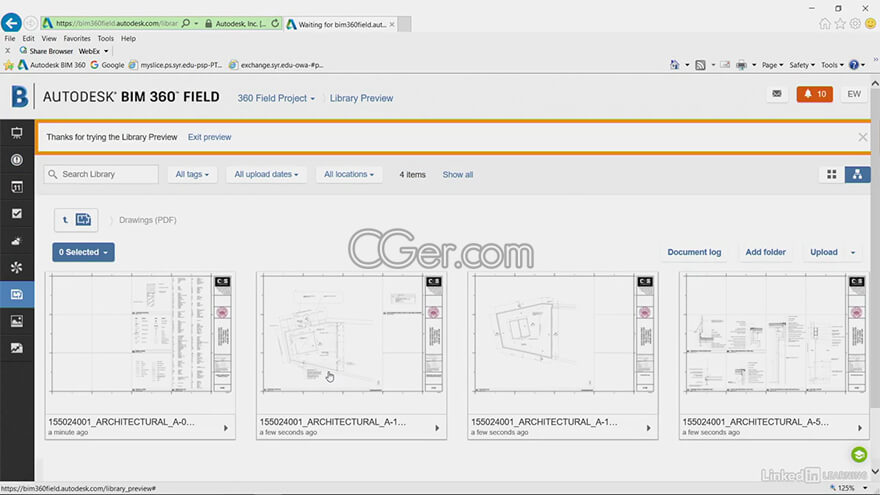Click the library root folder icon

tap(83, 219)
